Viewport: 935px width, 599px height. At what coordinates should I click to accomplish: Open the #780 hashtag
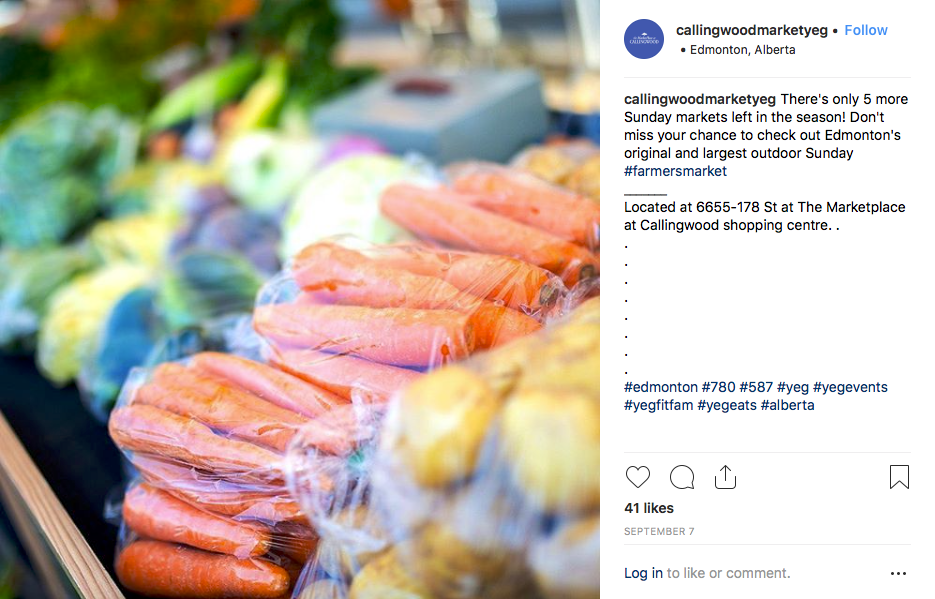(719, 387)
